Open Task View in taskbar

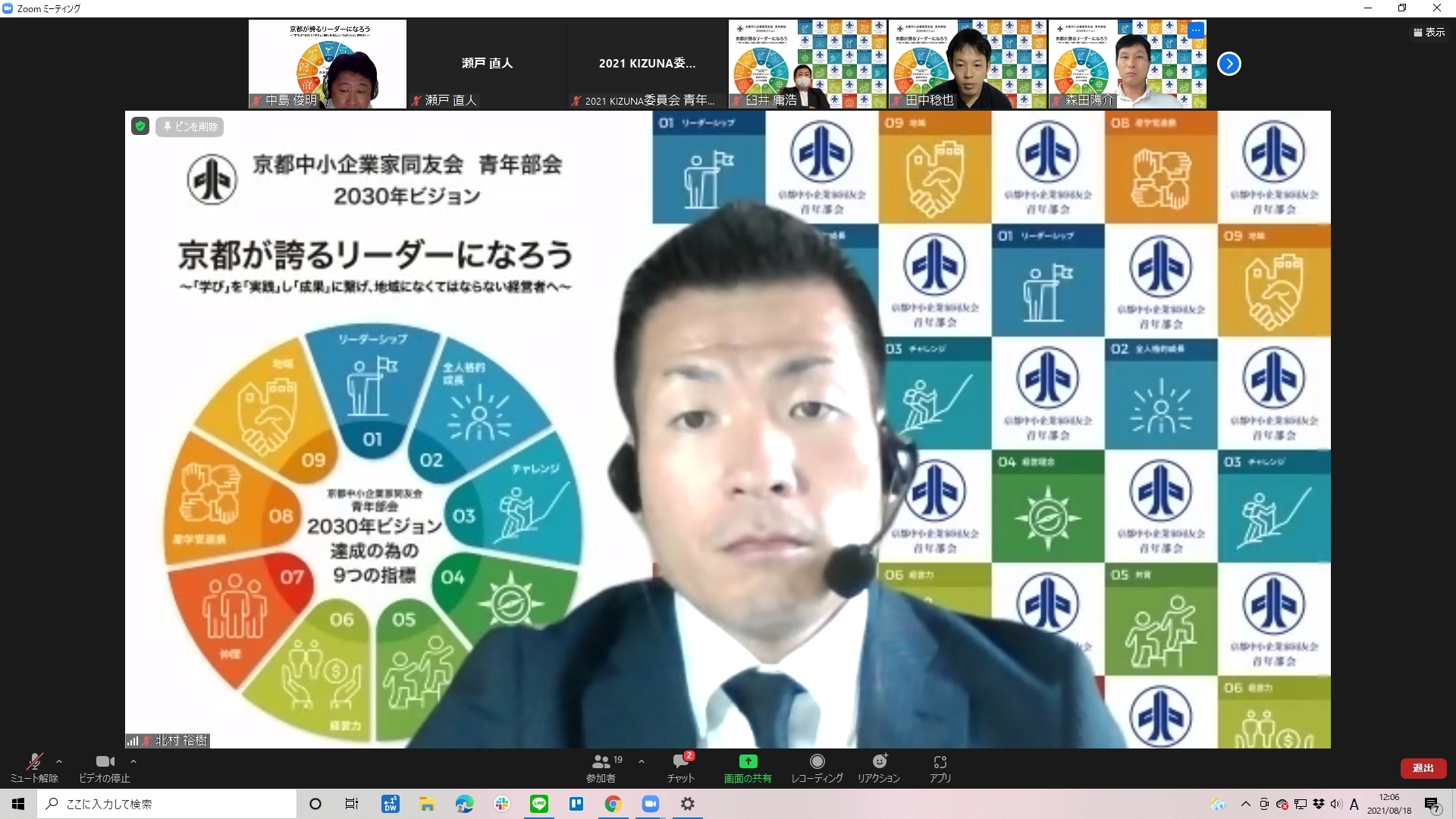352,804
